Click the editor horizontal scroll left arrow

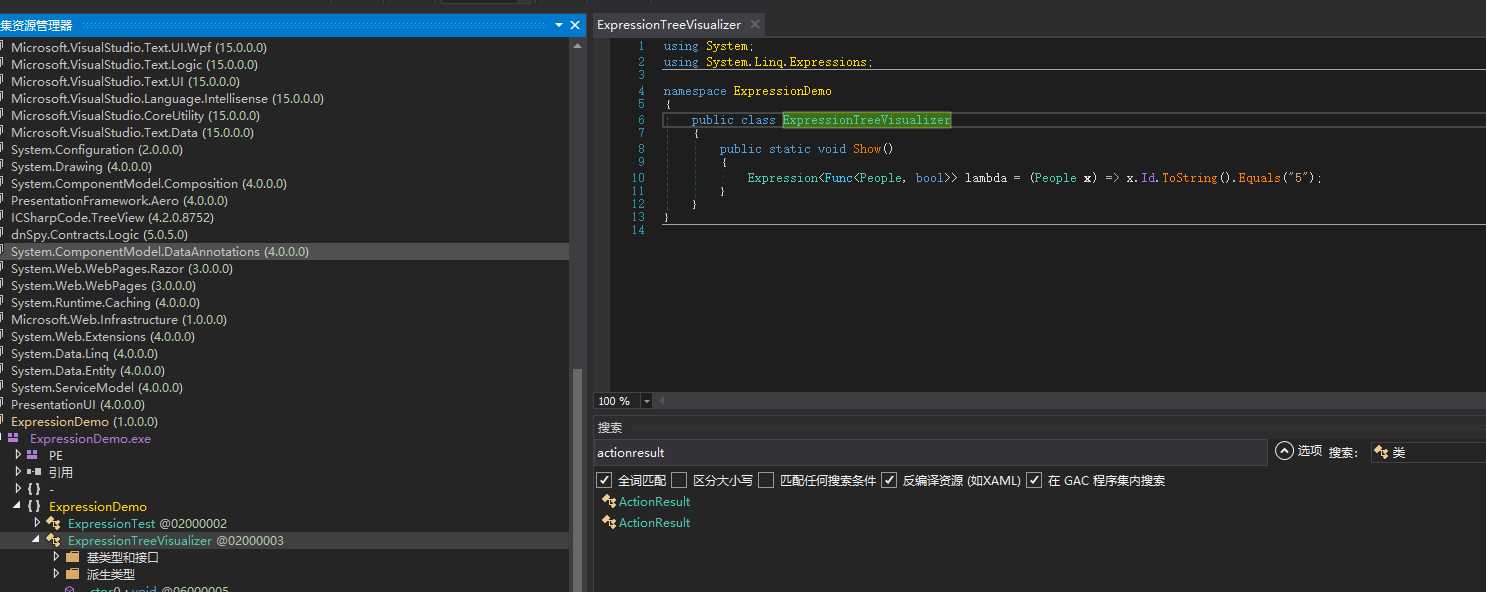coord(660,401)
